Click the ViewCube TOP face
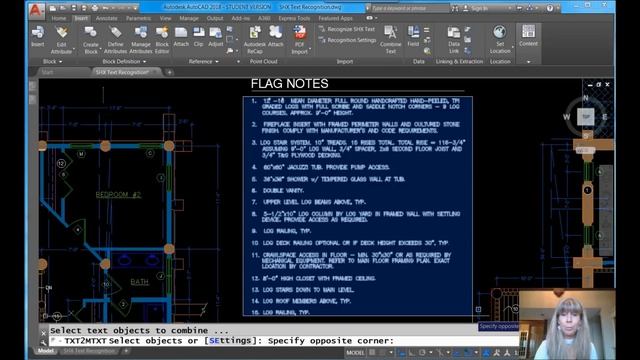Viewport: 640px width, 360px height. pos(586,117)
